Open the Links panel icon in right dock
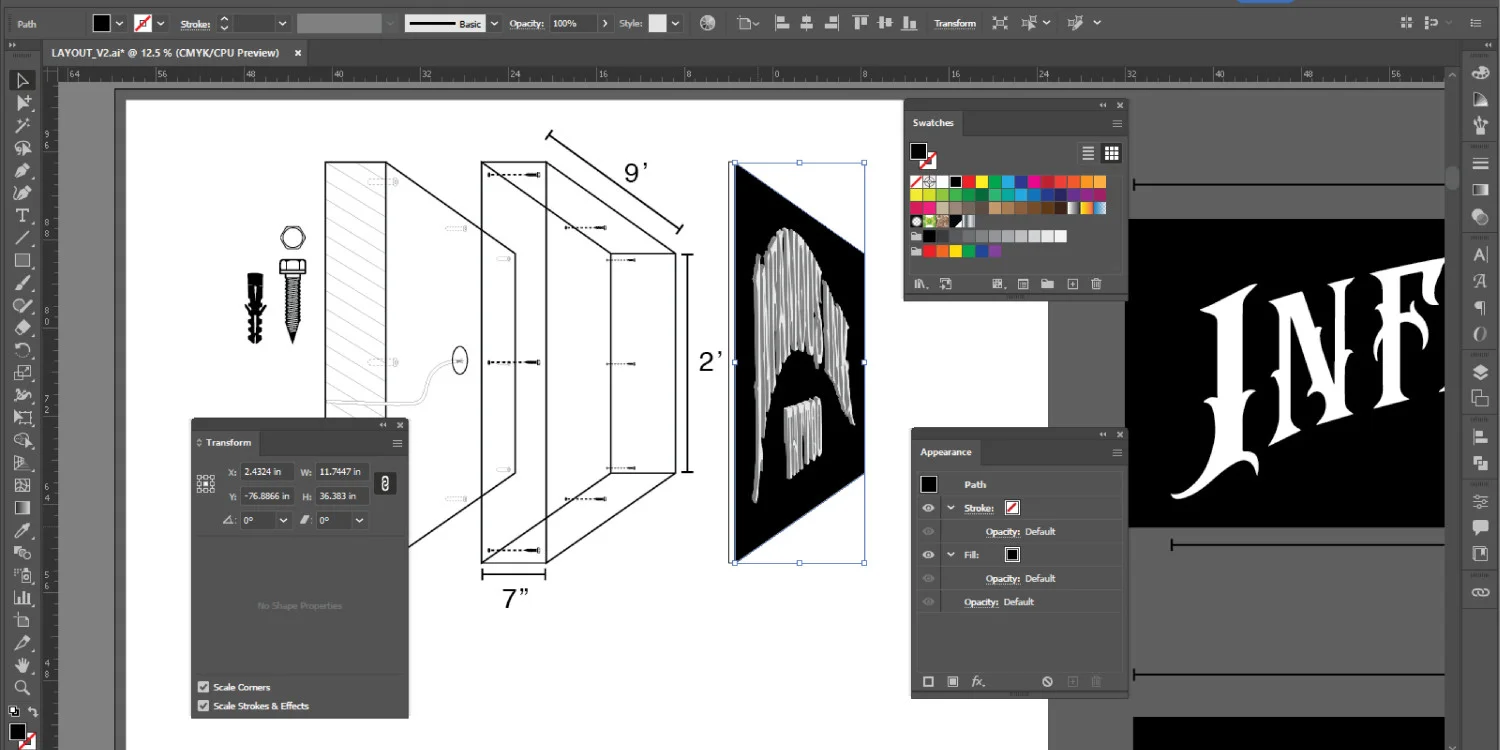 (x=1480, y=592)
